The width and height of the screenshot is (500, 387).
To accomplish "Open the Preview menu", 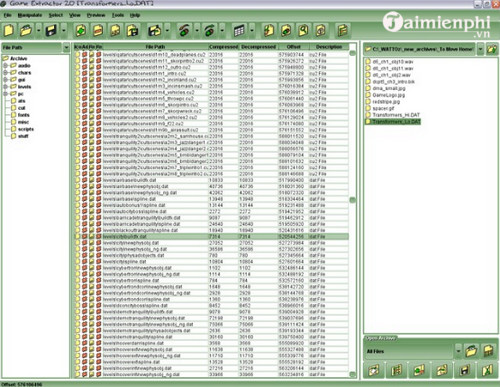I will point(96,15).
